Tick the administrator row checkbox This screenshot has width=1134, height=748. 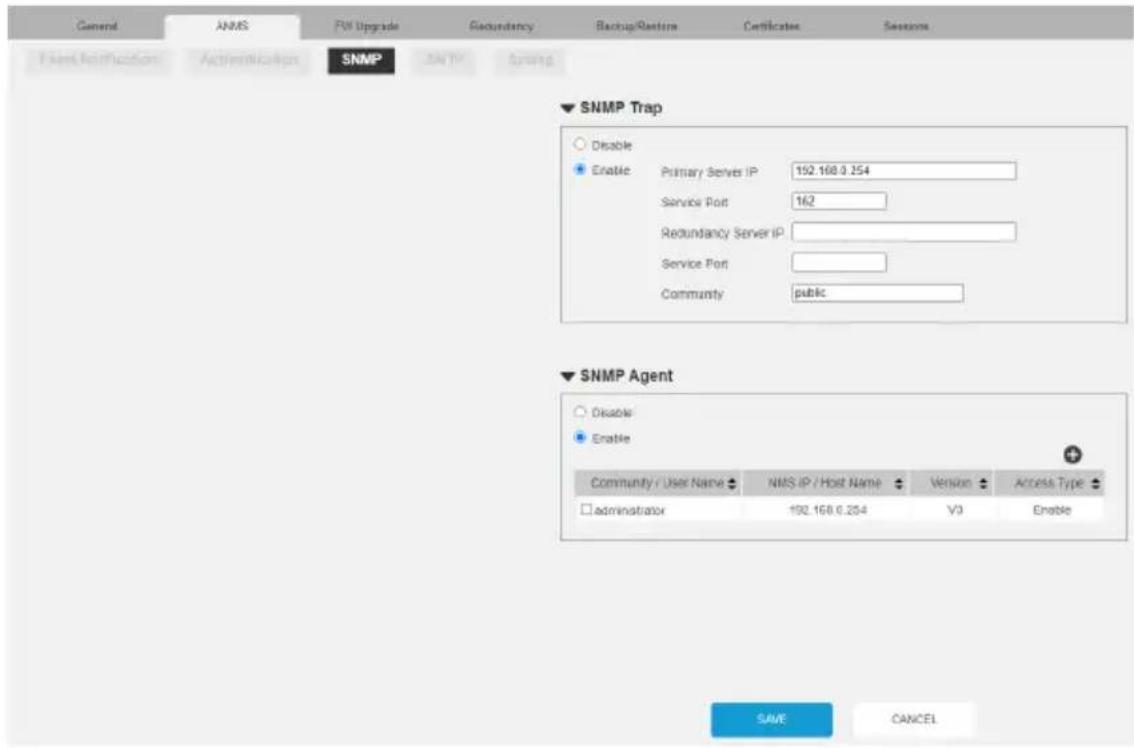[587, 509]
